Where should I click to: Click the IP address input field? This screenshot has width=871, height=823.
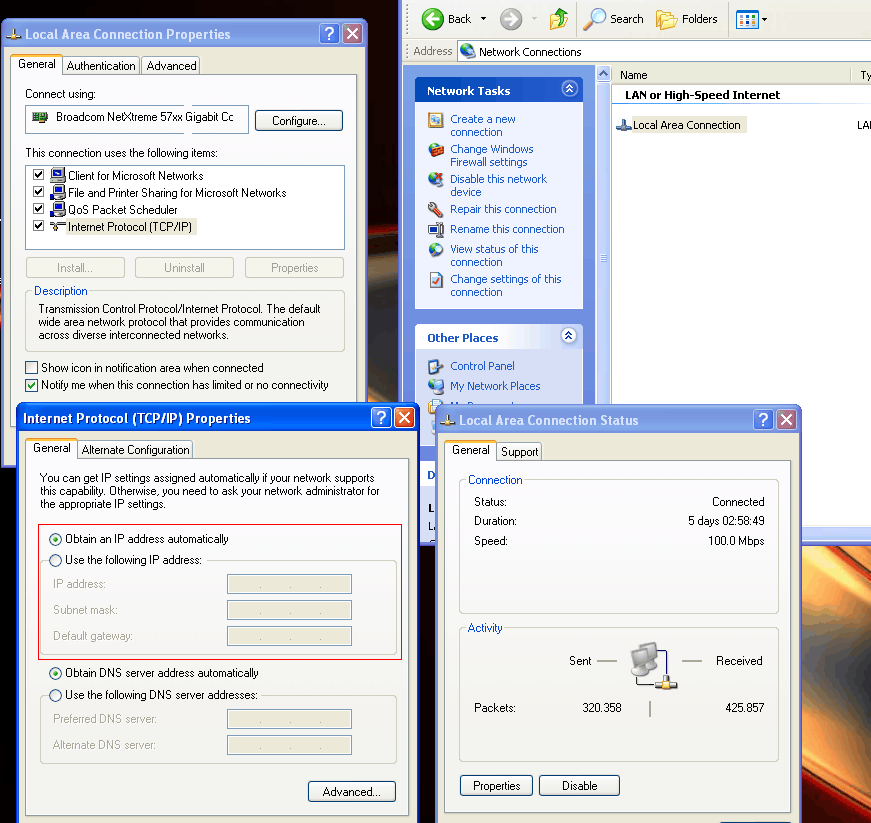click(289, 584)
